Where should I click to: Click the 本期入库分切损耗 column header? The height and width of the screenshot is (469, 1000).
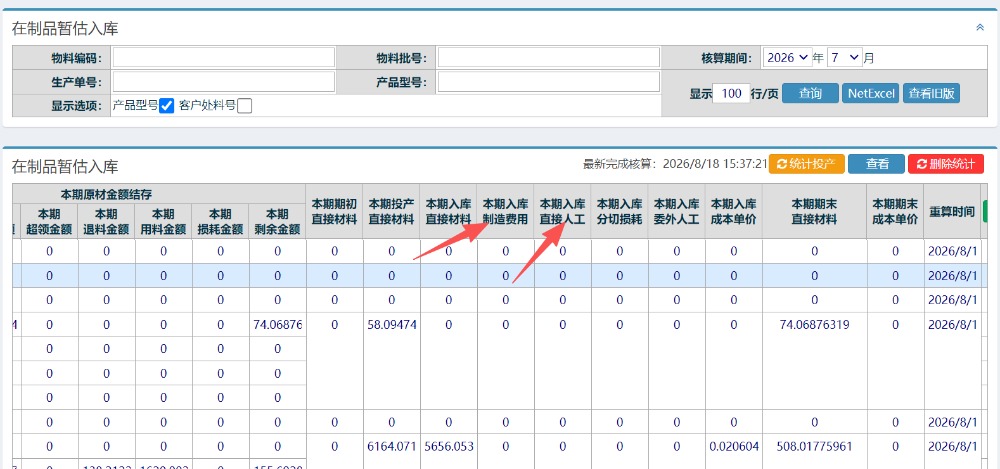coord(619,211)
